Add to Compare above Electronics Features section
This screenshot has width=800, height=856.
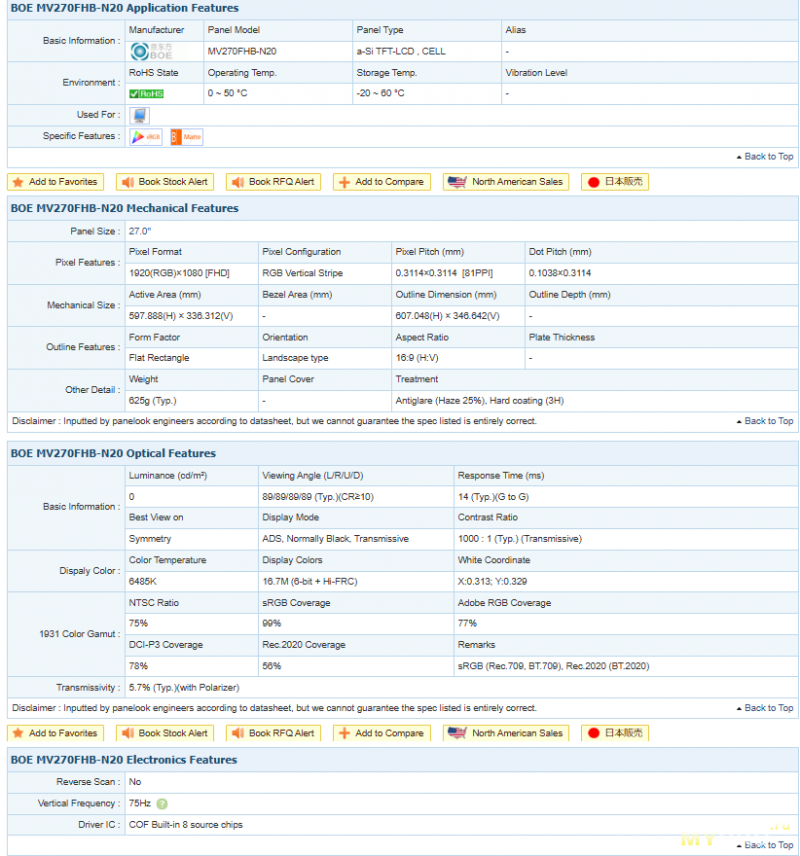[x=381, y=733]
